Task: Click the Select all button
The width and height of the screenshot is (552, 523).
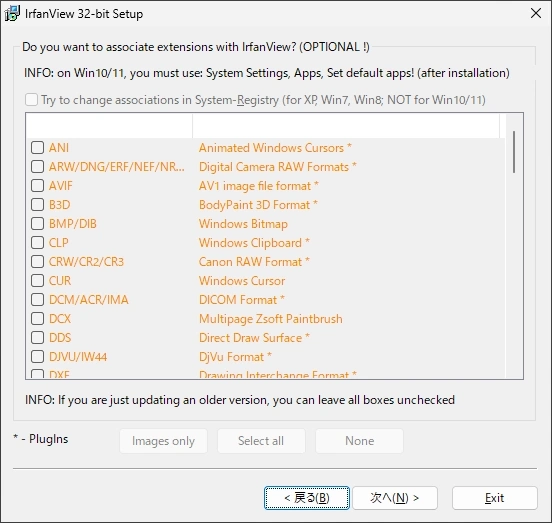Action: click(x=261, y=441)
